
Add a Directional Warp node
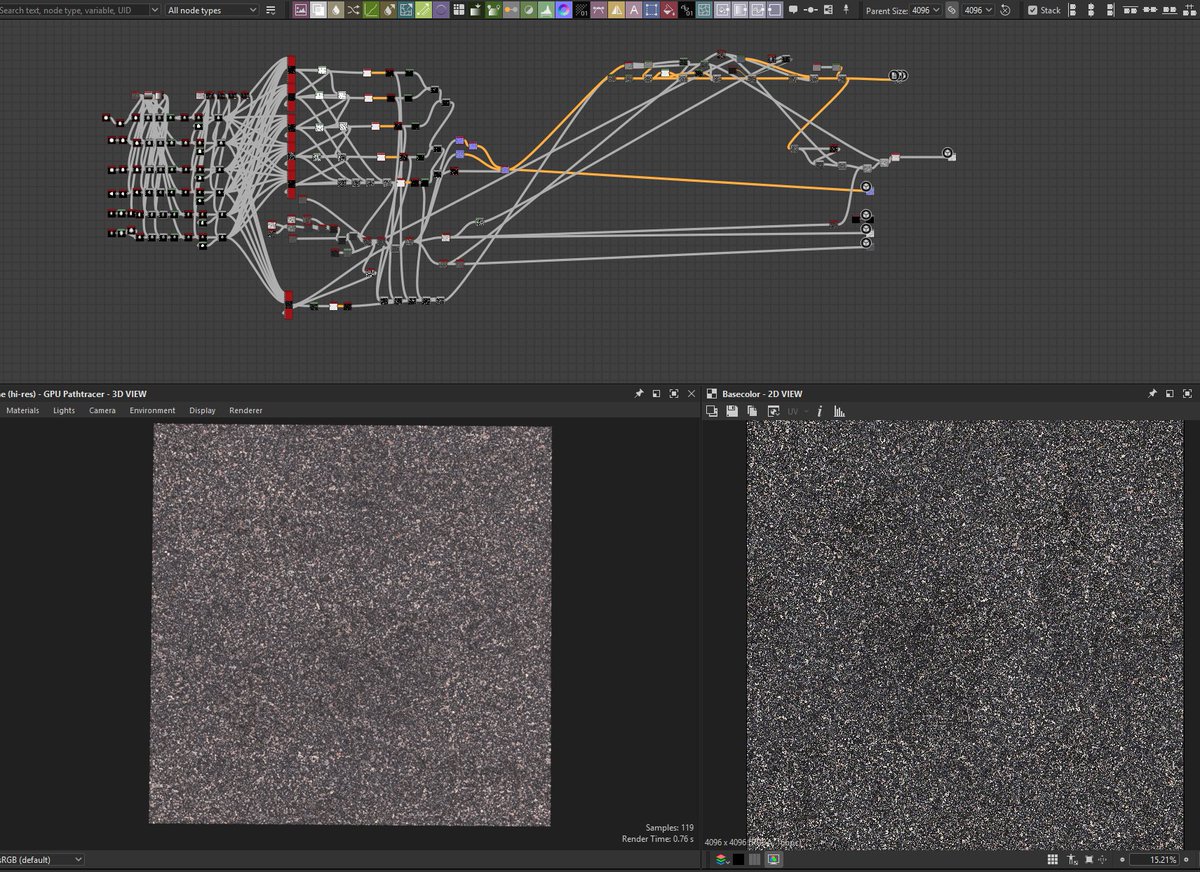coord(405,10)
